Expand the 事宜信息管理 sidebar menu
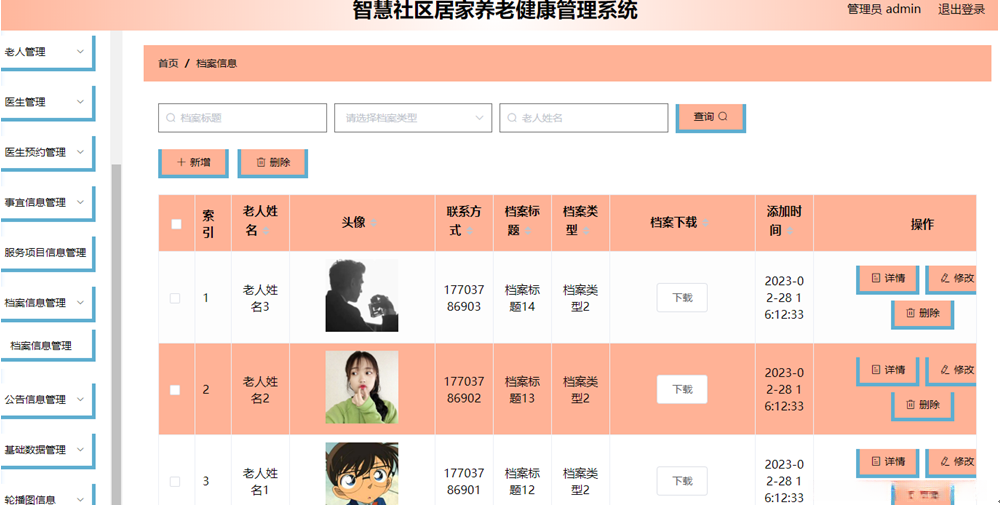Image resolution: width=1000 pixels, height=509 pixels. (x=46, y=202)
